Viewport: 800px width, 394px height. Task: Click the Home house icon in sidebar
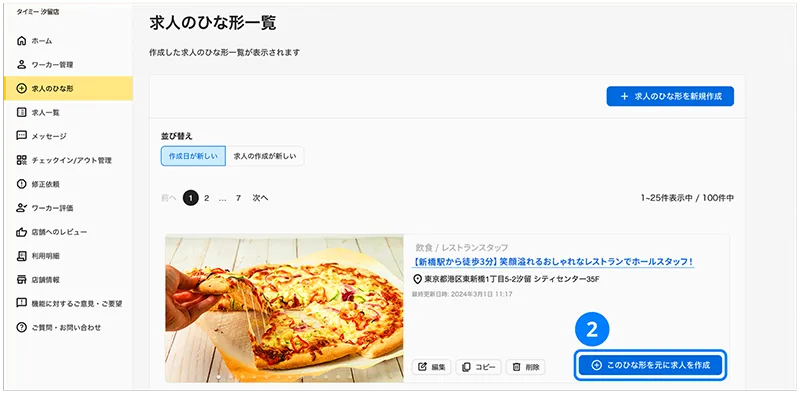pos(21,41)
